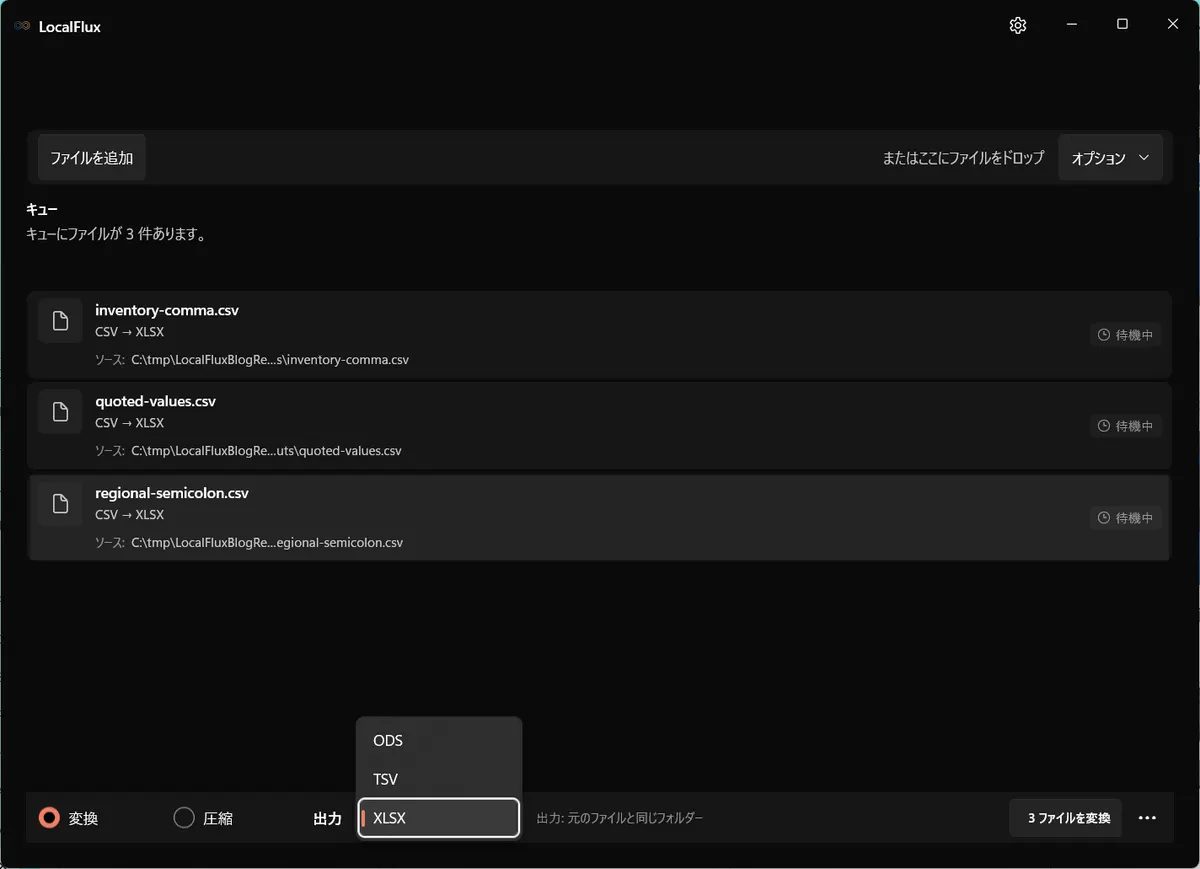Click the CSV → XLSX label under inventory-comma.csv

click(130, 332)
